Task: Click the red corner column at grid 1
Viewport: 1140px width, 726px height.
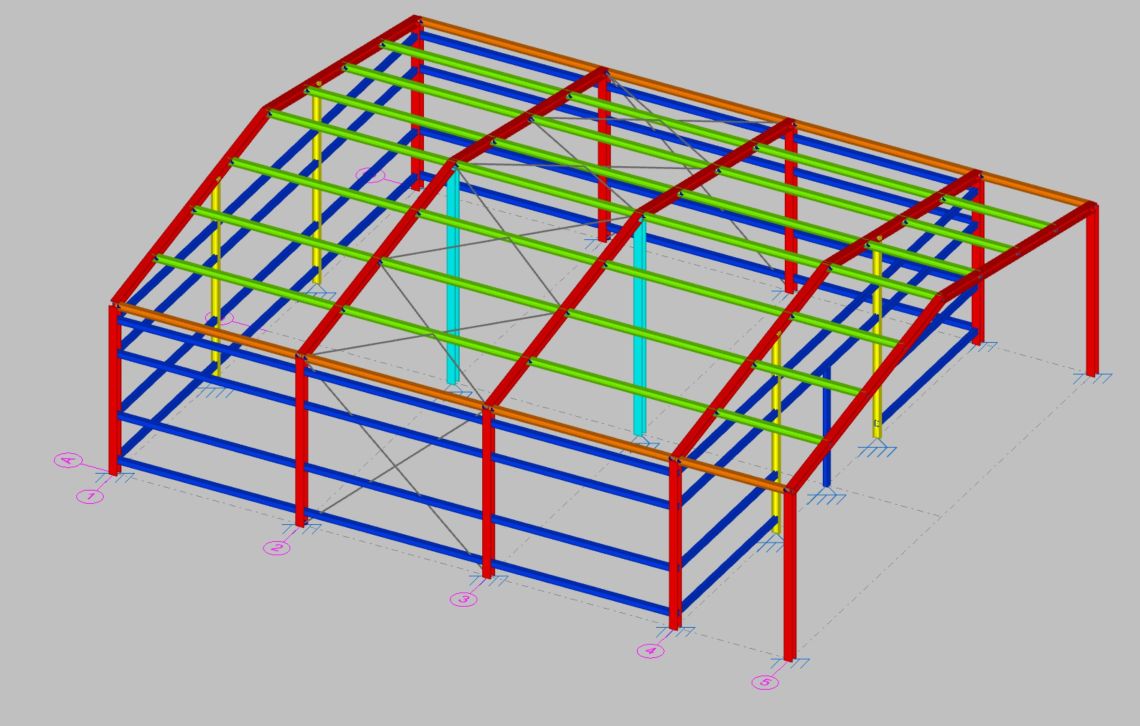Action: pyautogui.click(x=114, y=390)
